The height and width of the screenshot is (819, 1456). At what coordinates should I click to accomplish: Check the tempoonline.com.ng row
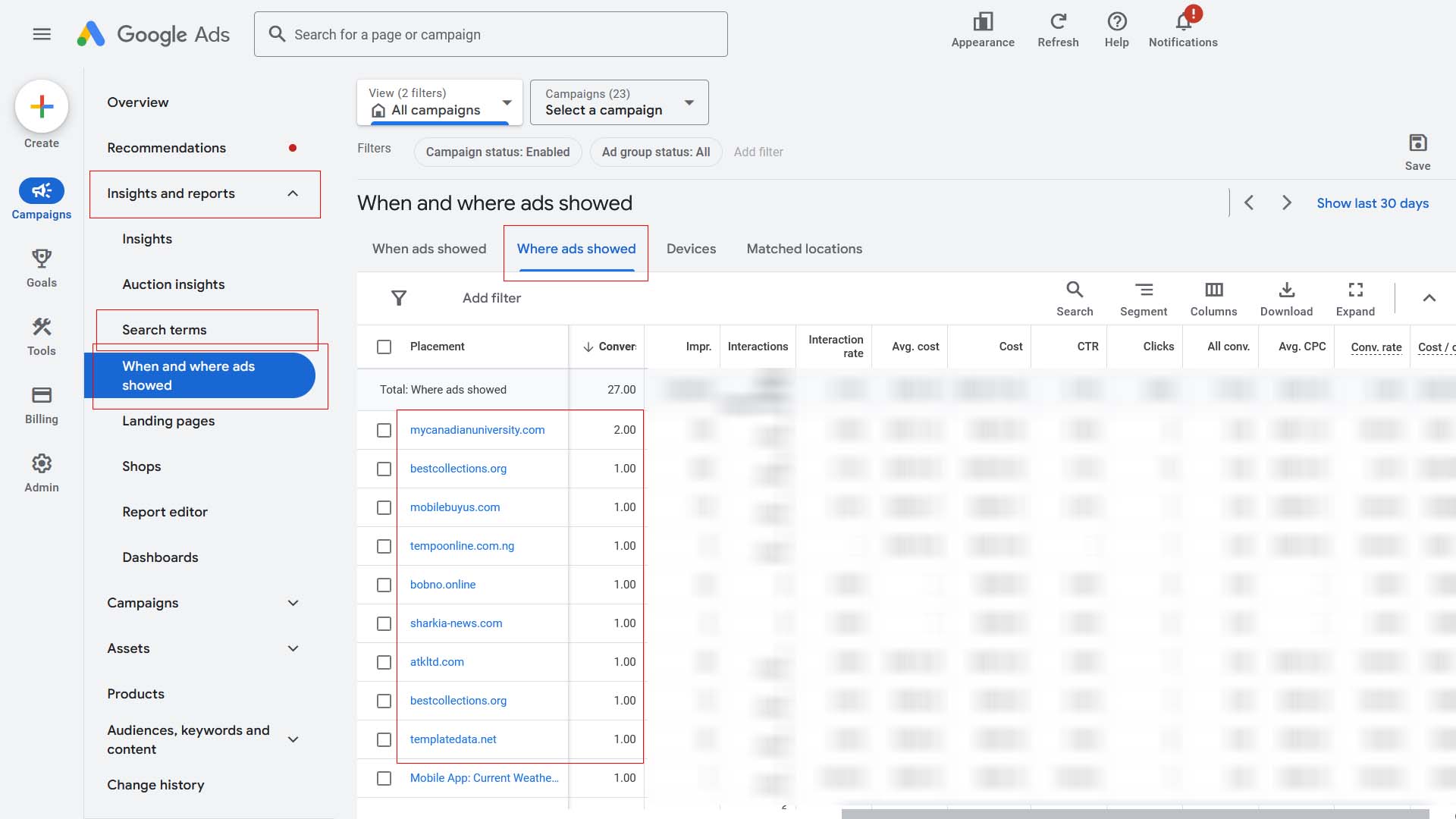pos(384,546)
